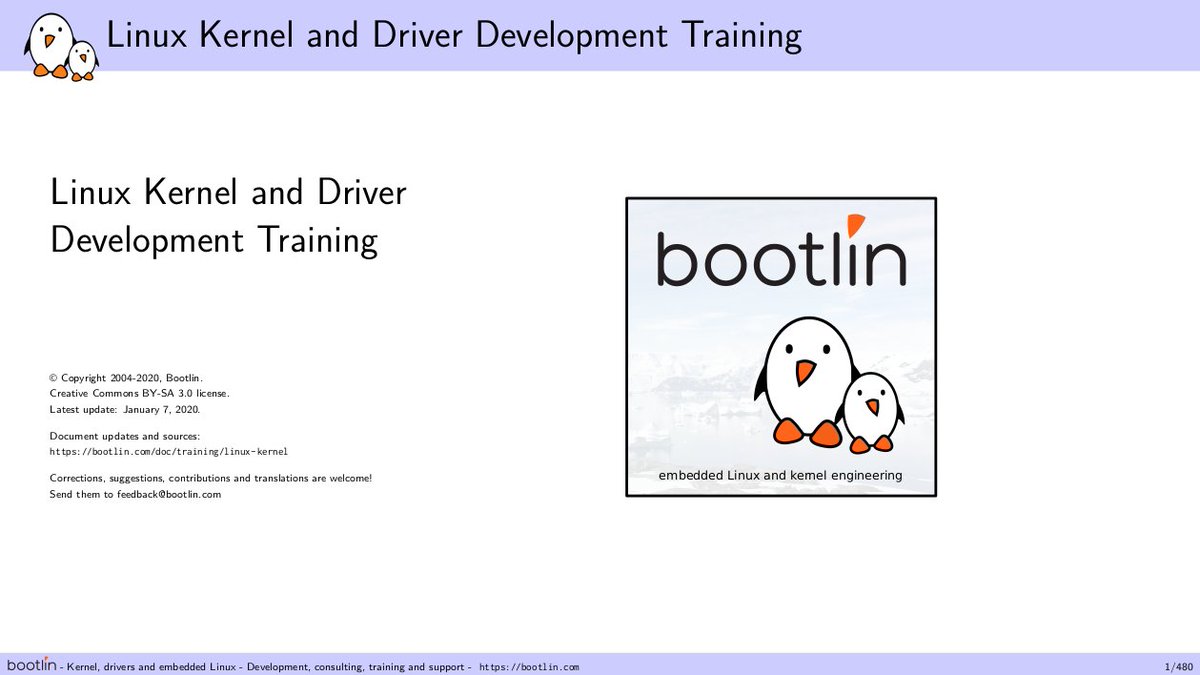This screenshot has height=675, width=1200.
Task: Click the footer tagline about Kernel, drivers
Action: 266,667
